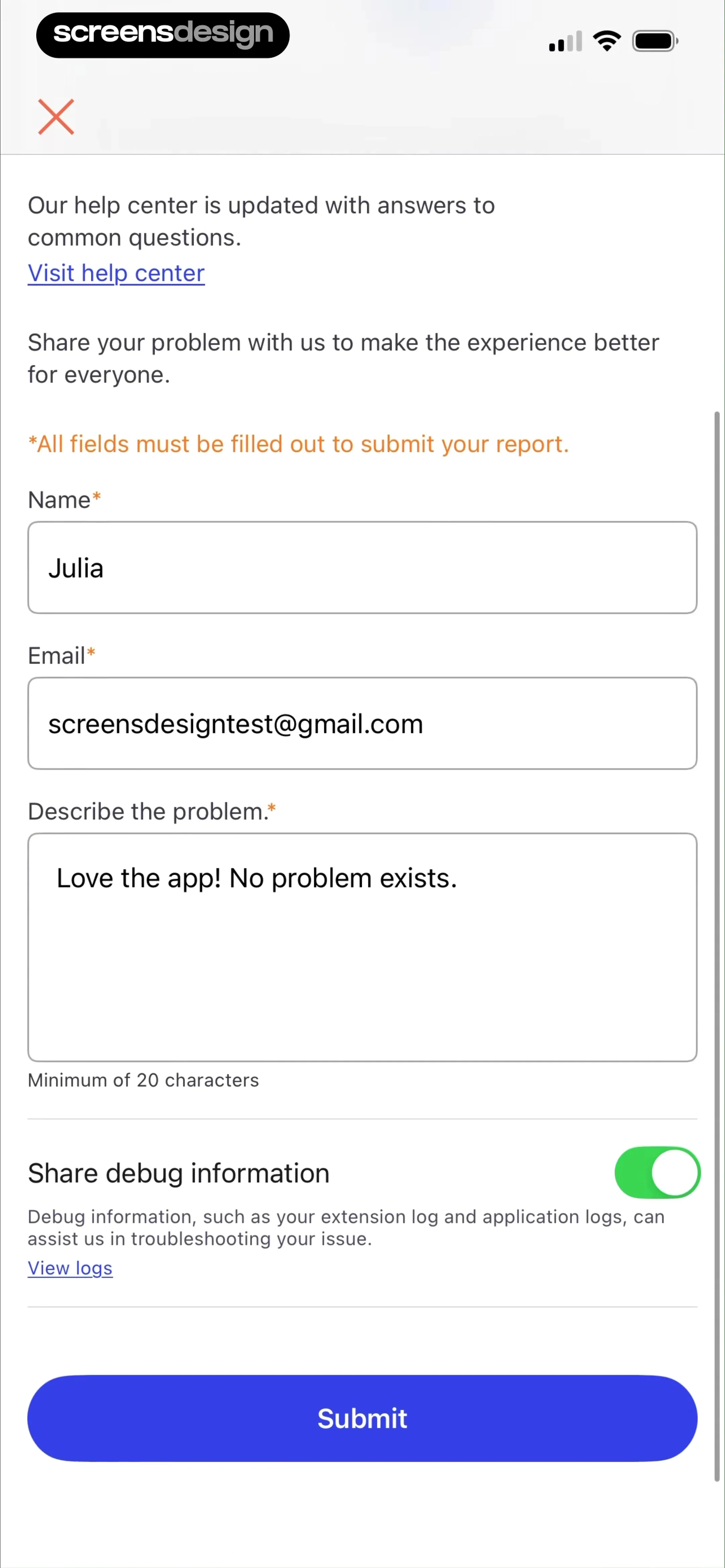Focus the Email input field
The height and width of the screenshot is (1568, 725).
pyautogui.click(x=362, y=723)
